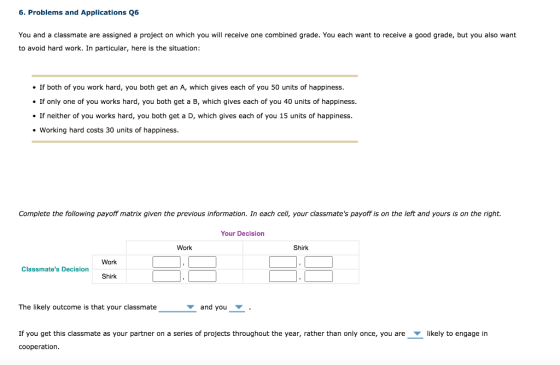
Task: Click classmate's payoff field for Work-Work cell
Action: tap(166, 262)
